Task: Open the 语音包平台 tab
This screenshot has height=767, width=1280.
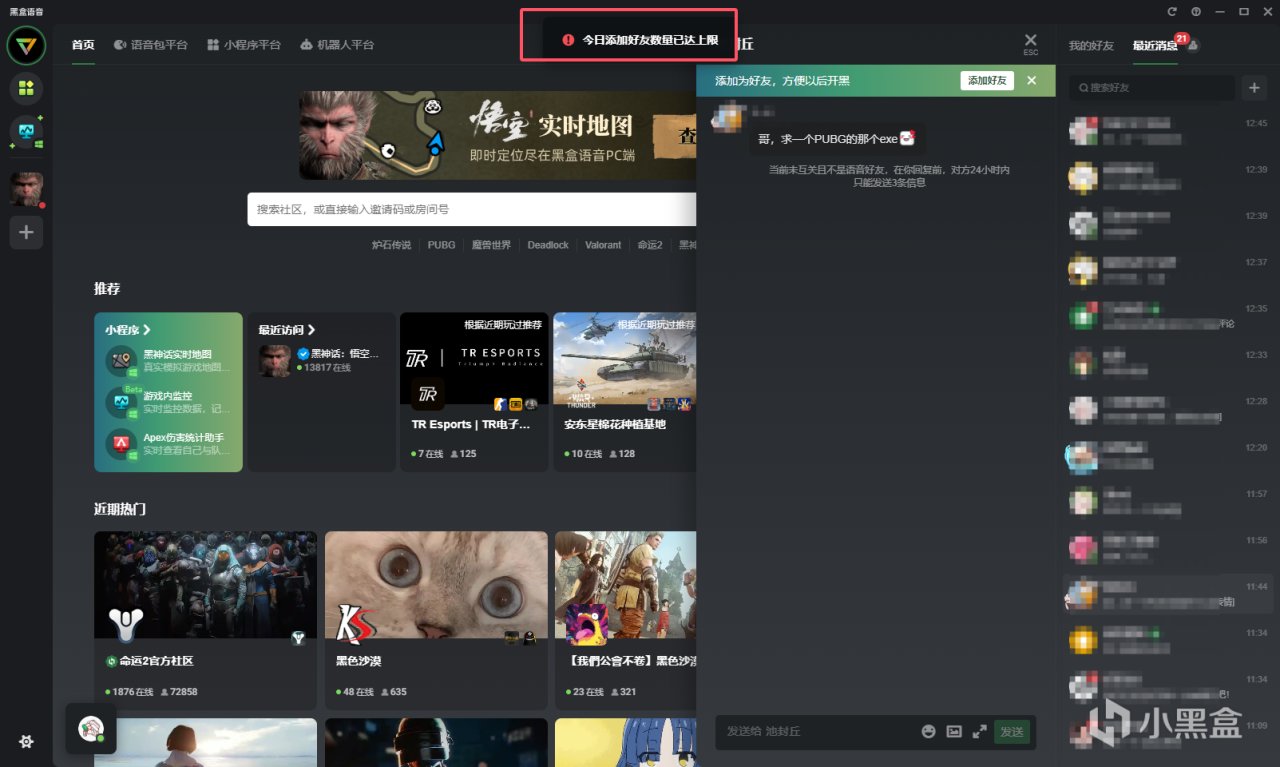Action: (x=151, y=45)
